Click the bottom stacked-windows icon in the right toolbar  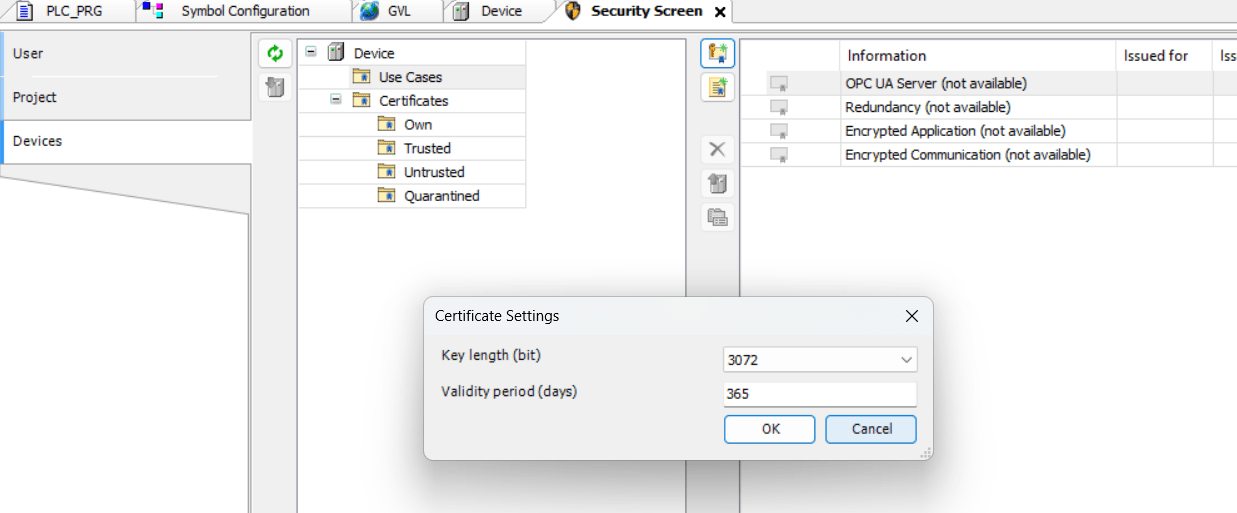(x=717, y=216)
